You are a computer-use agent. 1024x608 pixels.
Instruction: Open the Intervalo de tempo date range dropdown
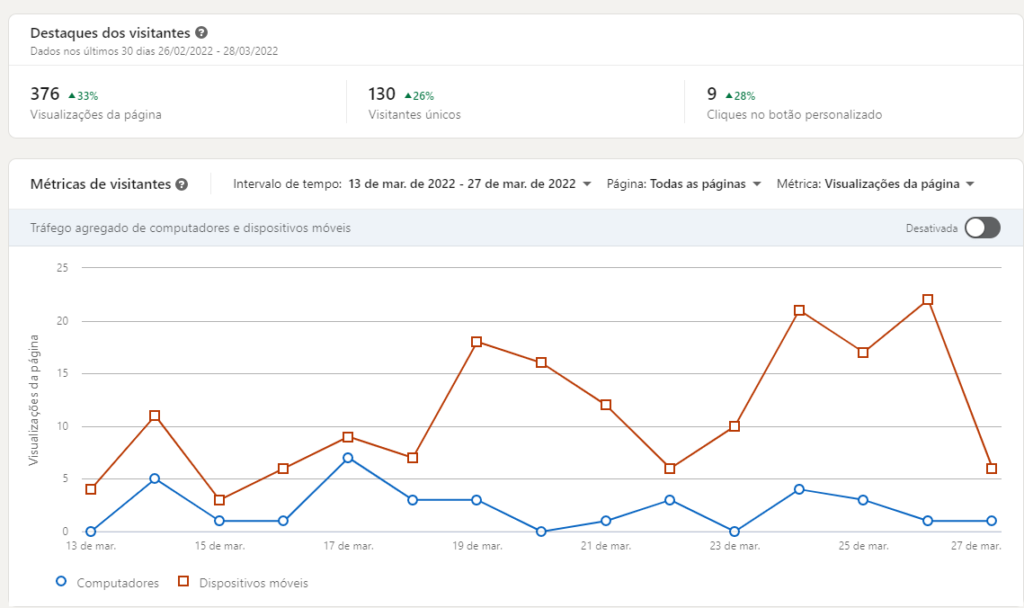coord(412,184)
